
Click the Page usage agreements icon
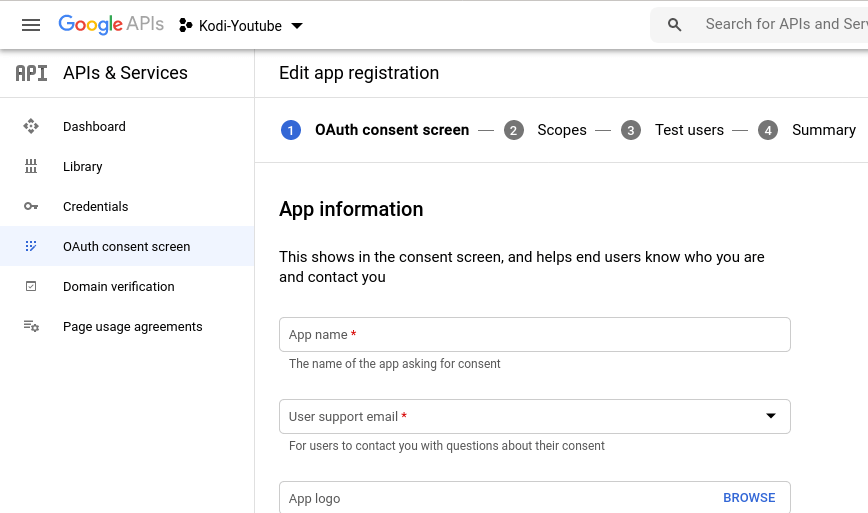[x=31, y=327]
